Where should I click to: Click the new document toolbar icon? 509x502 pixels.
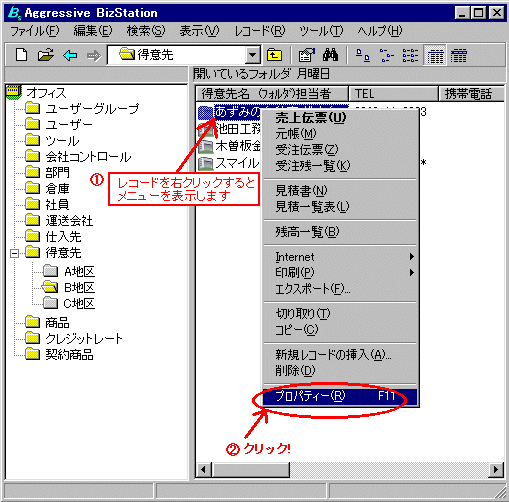pos(22,55)
